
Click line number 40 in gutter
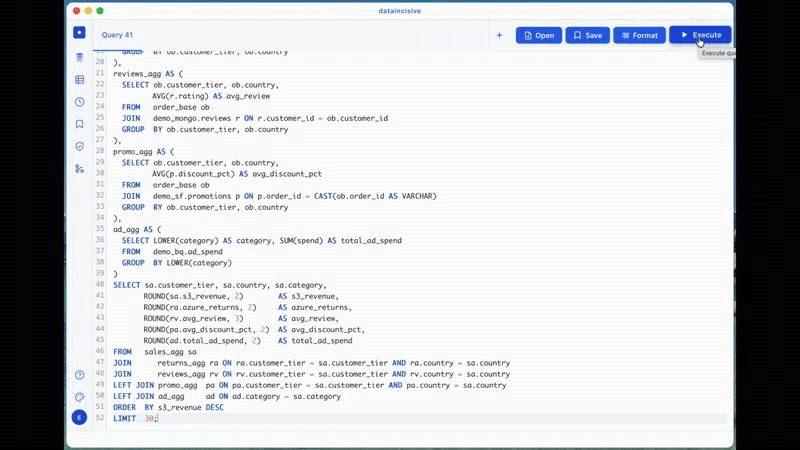click(x=99, y=285)
